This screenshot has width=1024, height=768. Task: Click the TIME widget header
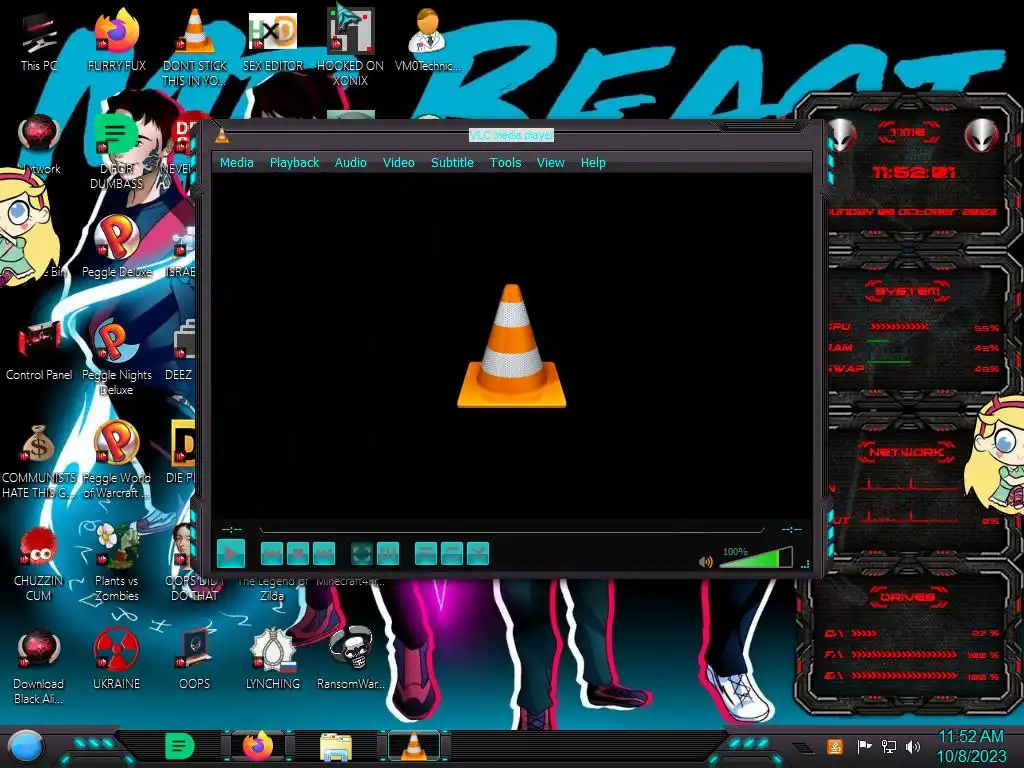908,133
